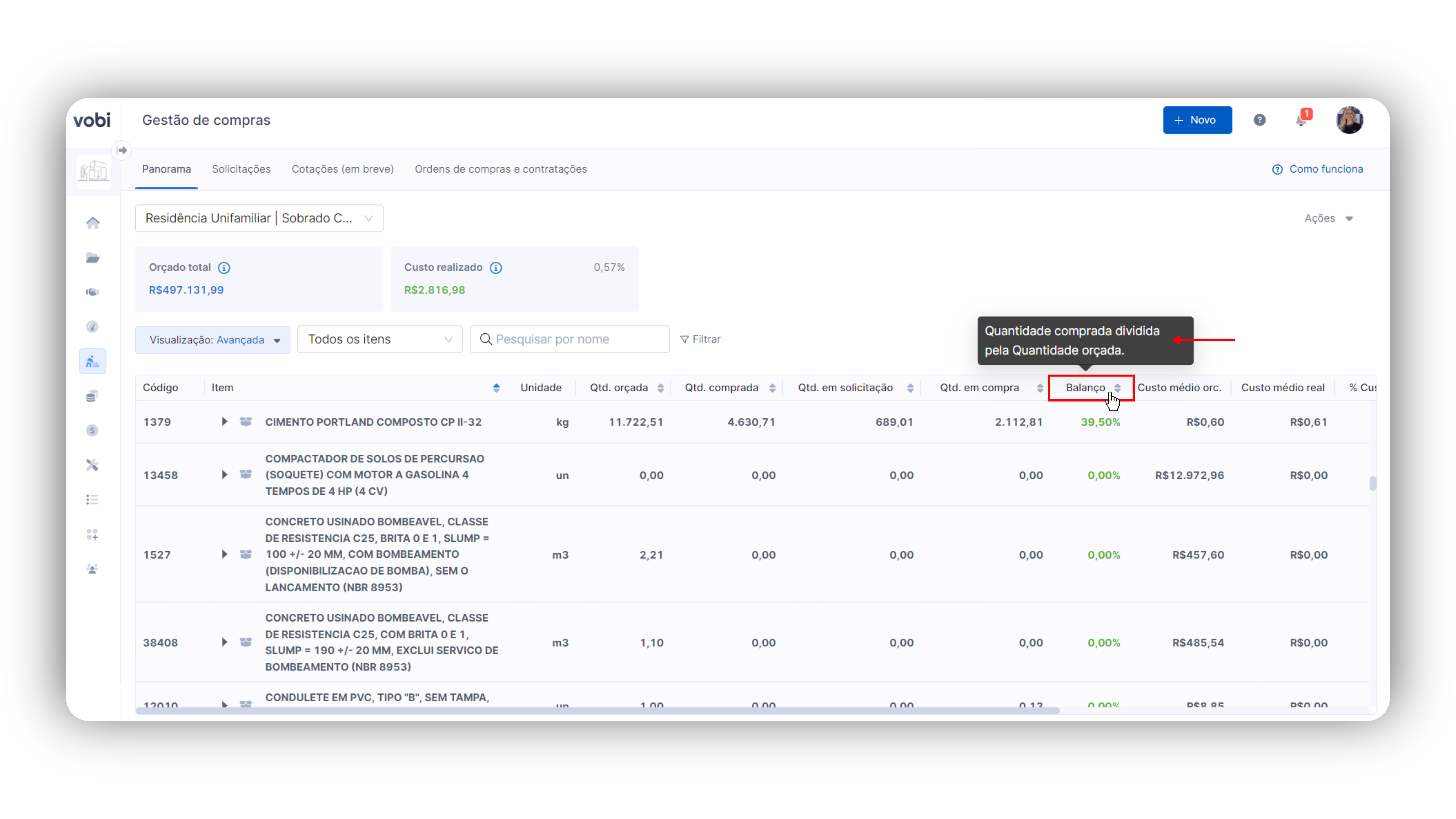This screenshot has height=819, width=1456.
Task: Click the home icon in sidebar
Action: tap(93, 223)
